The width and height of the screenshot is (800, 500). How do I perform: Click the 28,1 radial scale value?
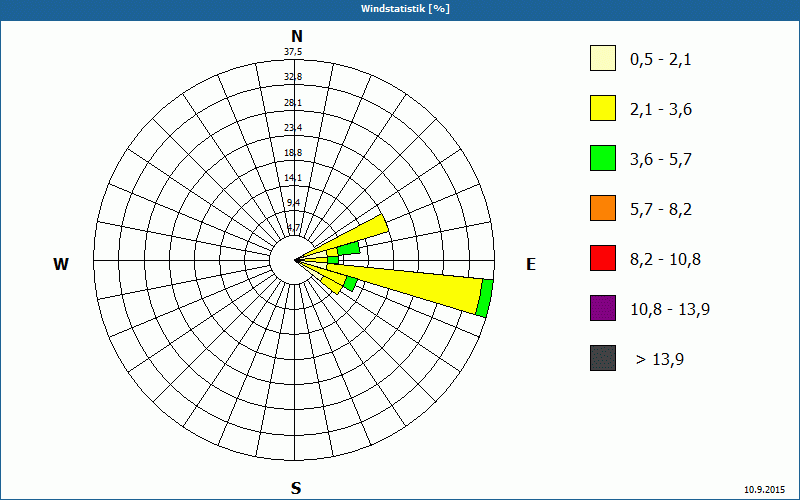pos(293,103)
